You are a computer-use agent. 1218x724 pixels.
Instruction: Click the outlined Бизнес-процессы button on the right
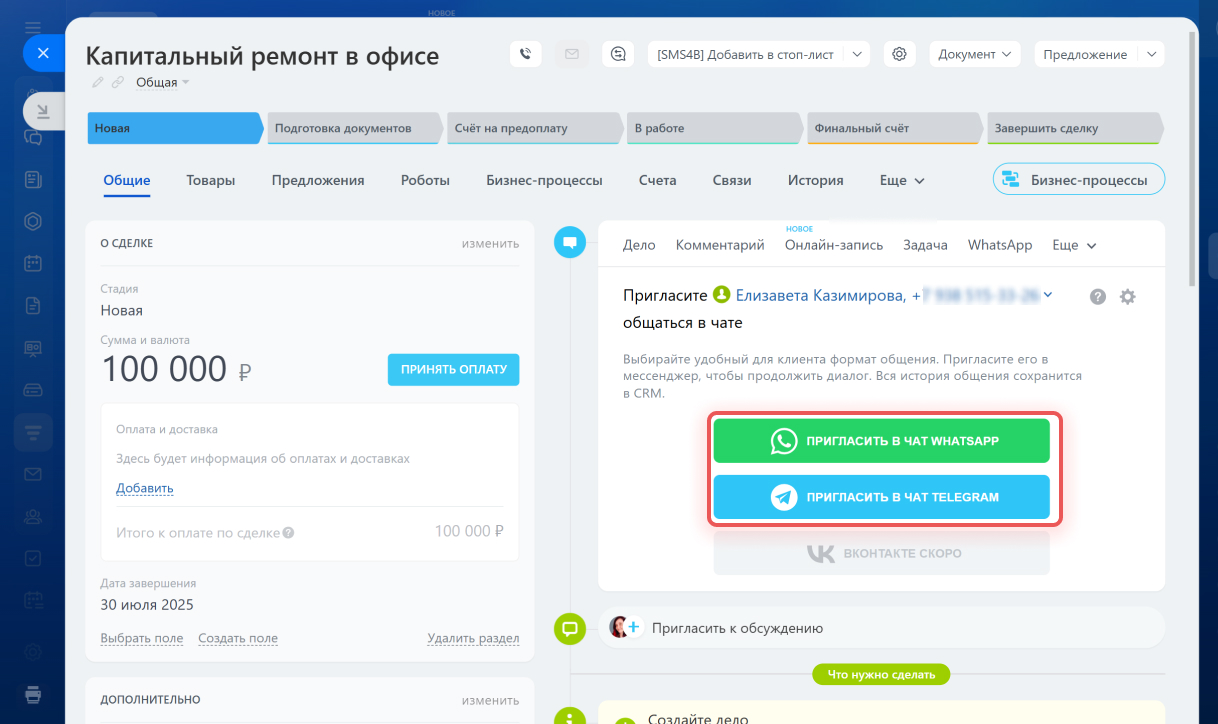click(x=1079, y=180)
